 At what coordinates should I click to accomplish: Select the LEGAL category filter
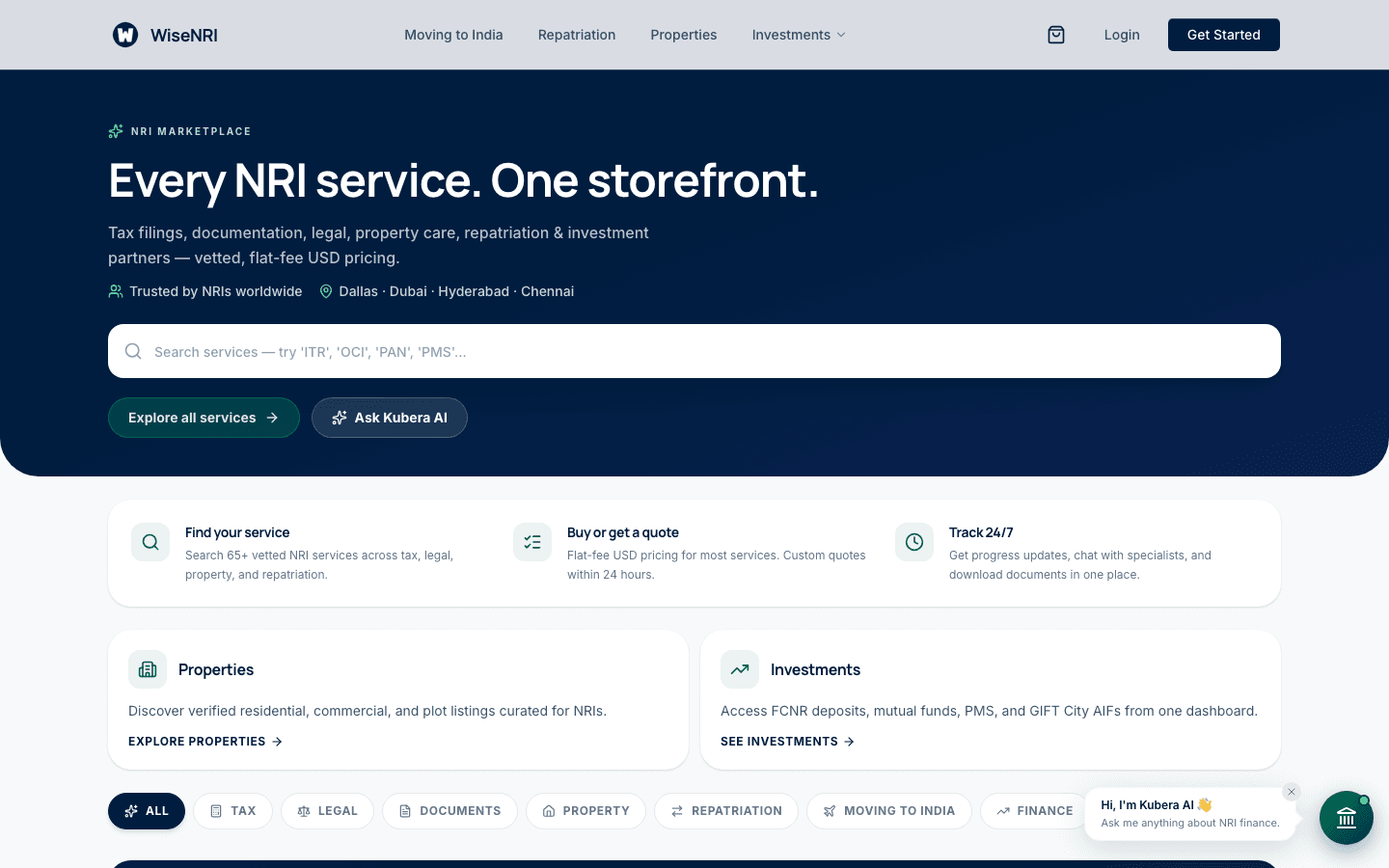pyautogui.click(x=327, y=811)
